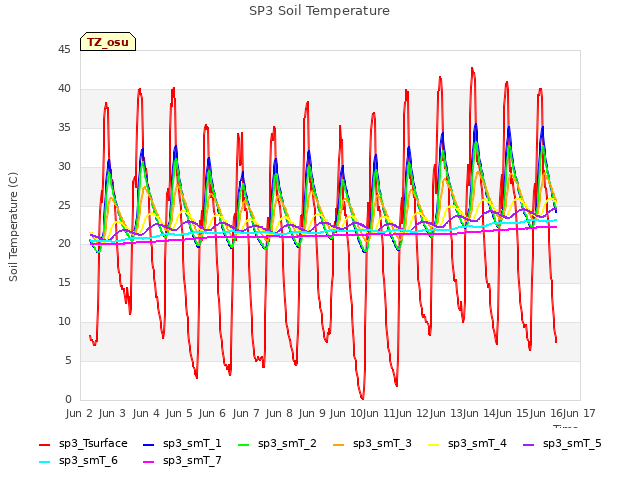Click the 40 y-axis tick label
Viewport: 640px width, 480px height.
(64, 89)
